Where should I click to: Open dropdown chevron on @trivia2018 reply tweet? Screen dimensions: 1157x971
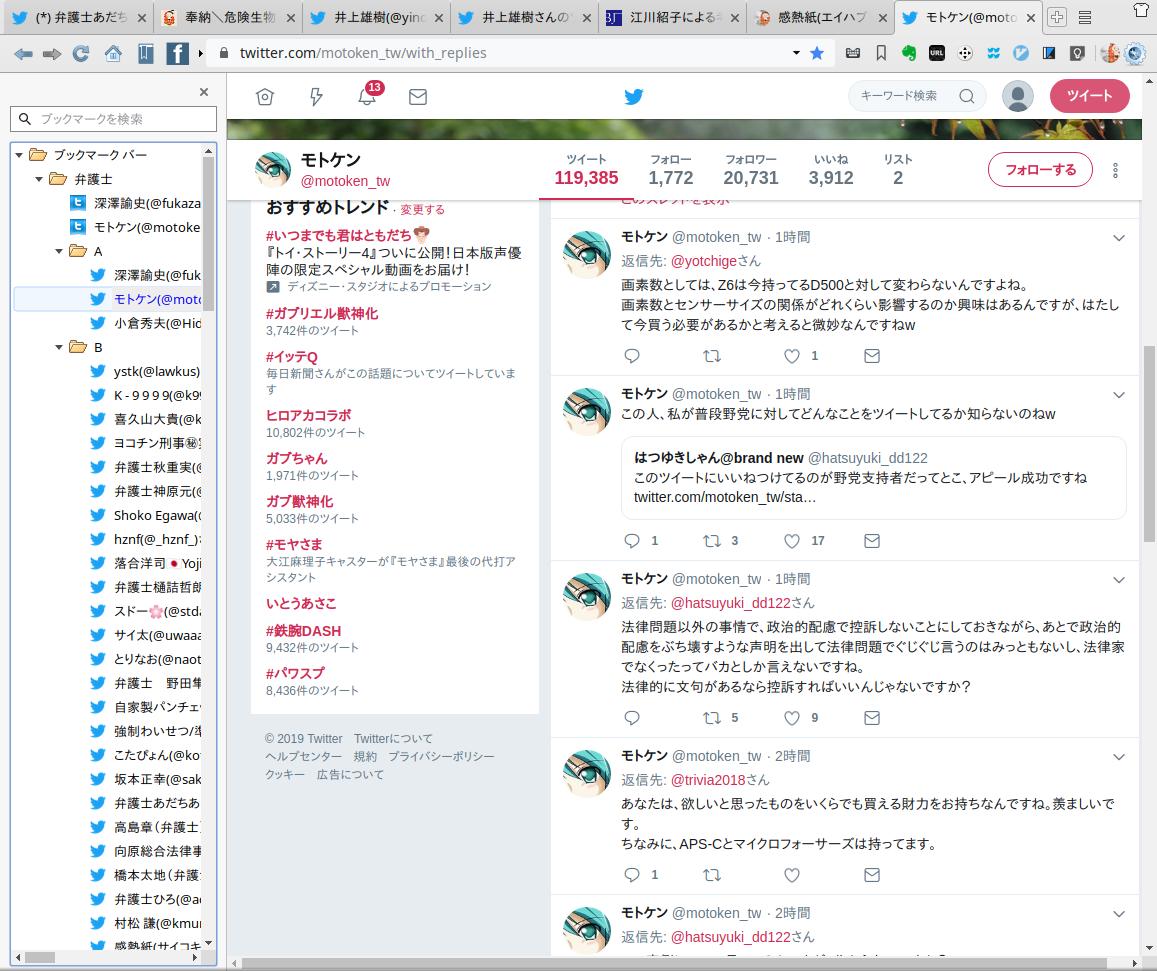click(x=1119, y=756)
